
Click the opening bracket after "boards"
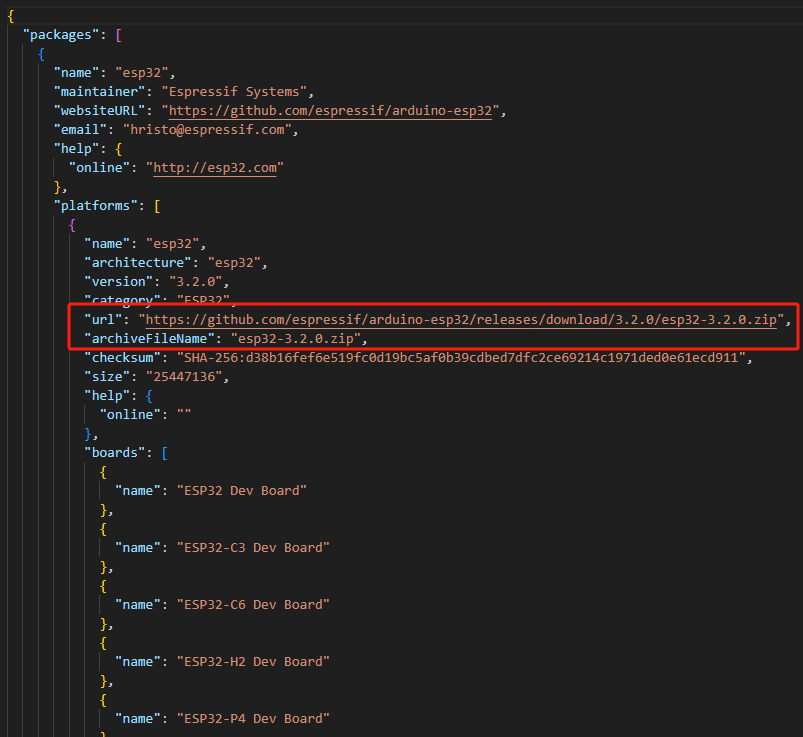click(x=165, y=453)
